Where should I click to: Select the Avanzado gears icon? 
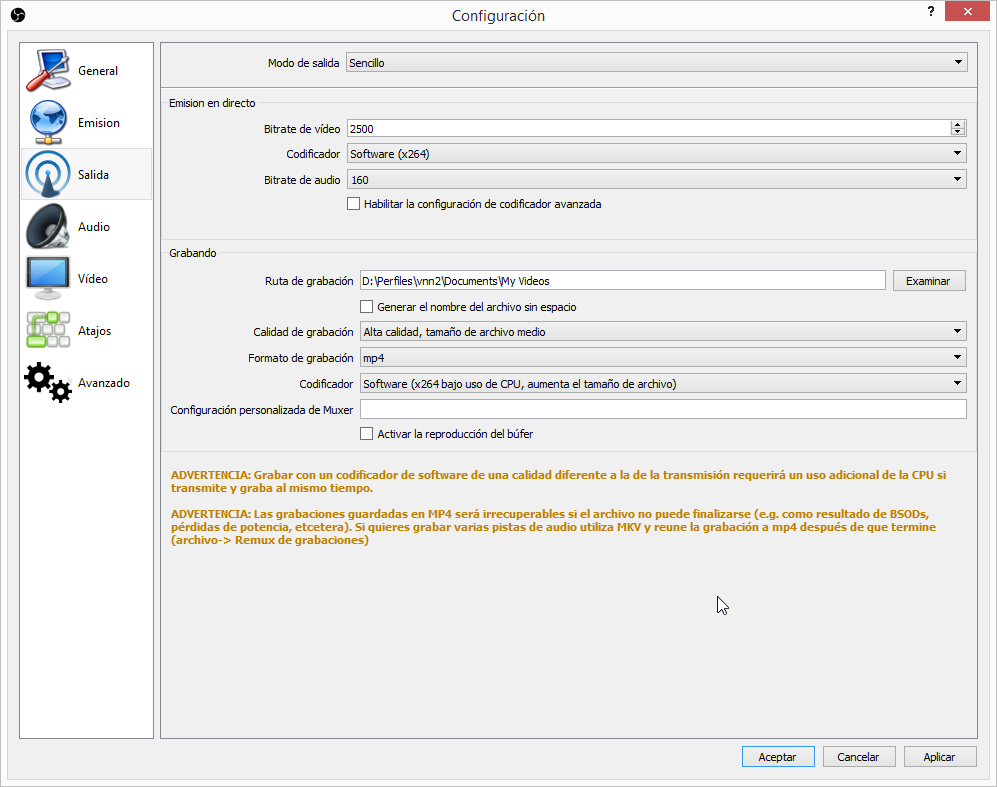47,383
